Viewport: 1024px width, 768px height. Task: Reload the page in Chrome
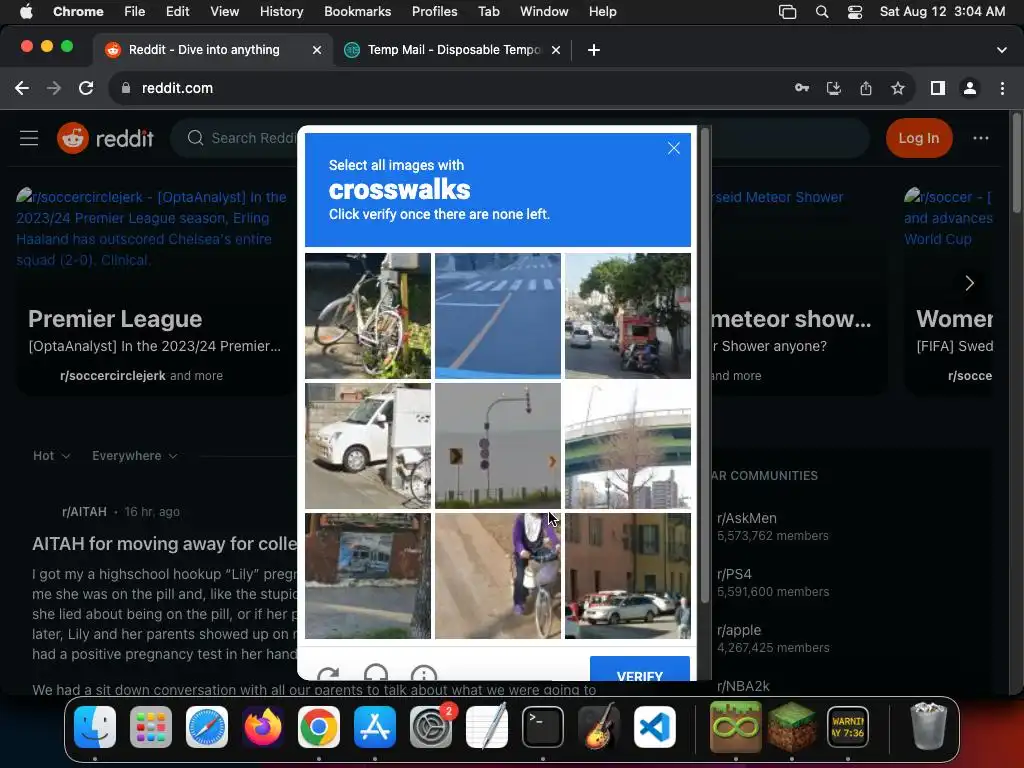[x=86, y=88]
